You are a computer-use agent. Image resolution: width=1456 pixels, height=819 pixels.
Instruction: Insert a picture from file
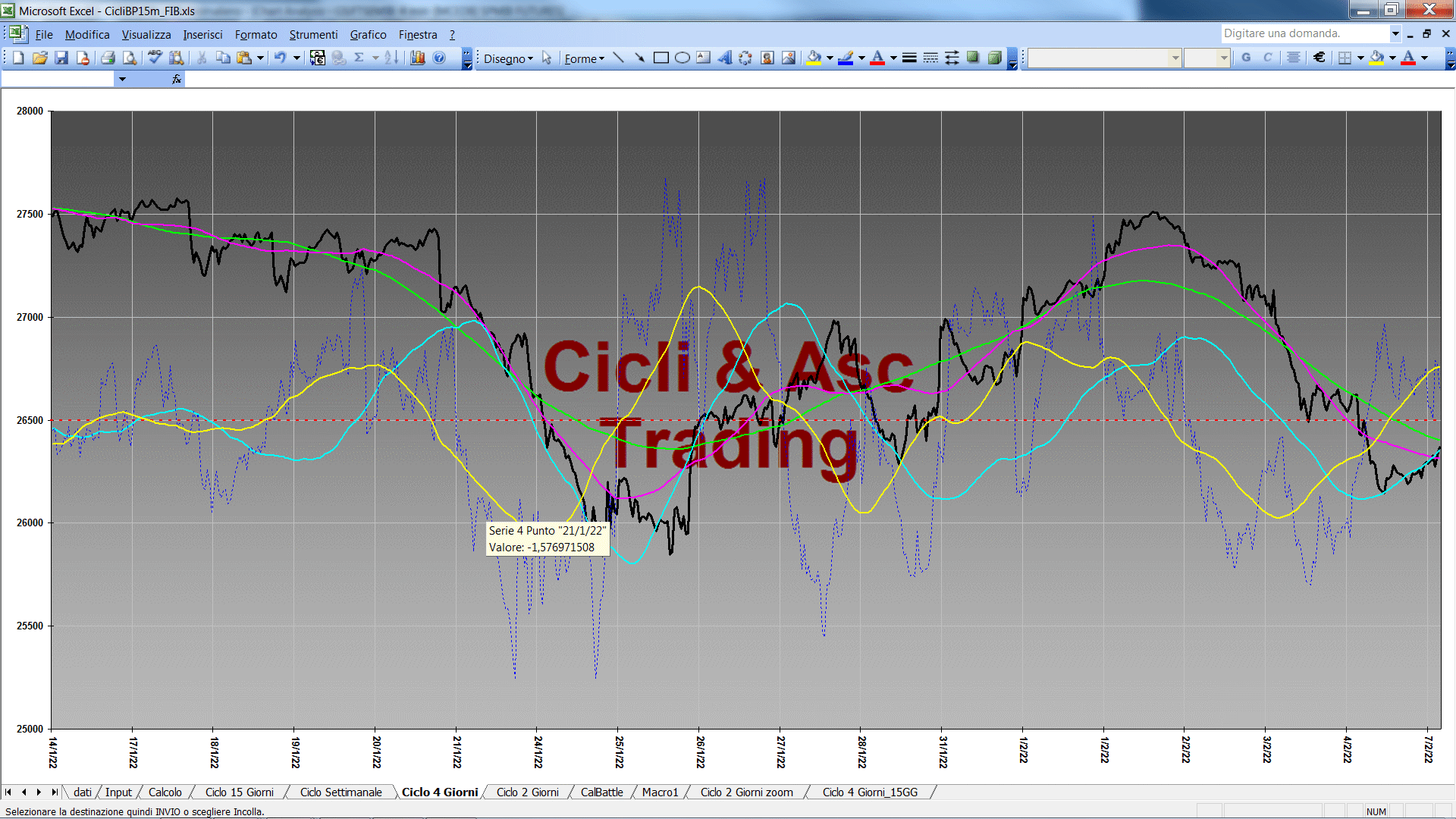coord(789,58)
